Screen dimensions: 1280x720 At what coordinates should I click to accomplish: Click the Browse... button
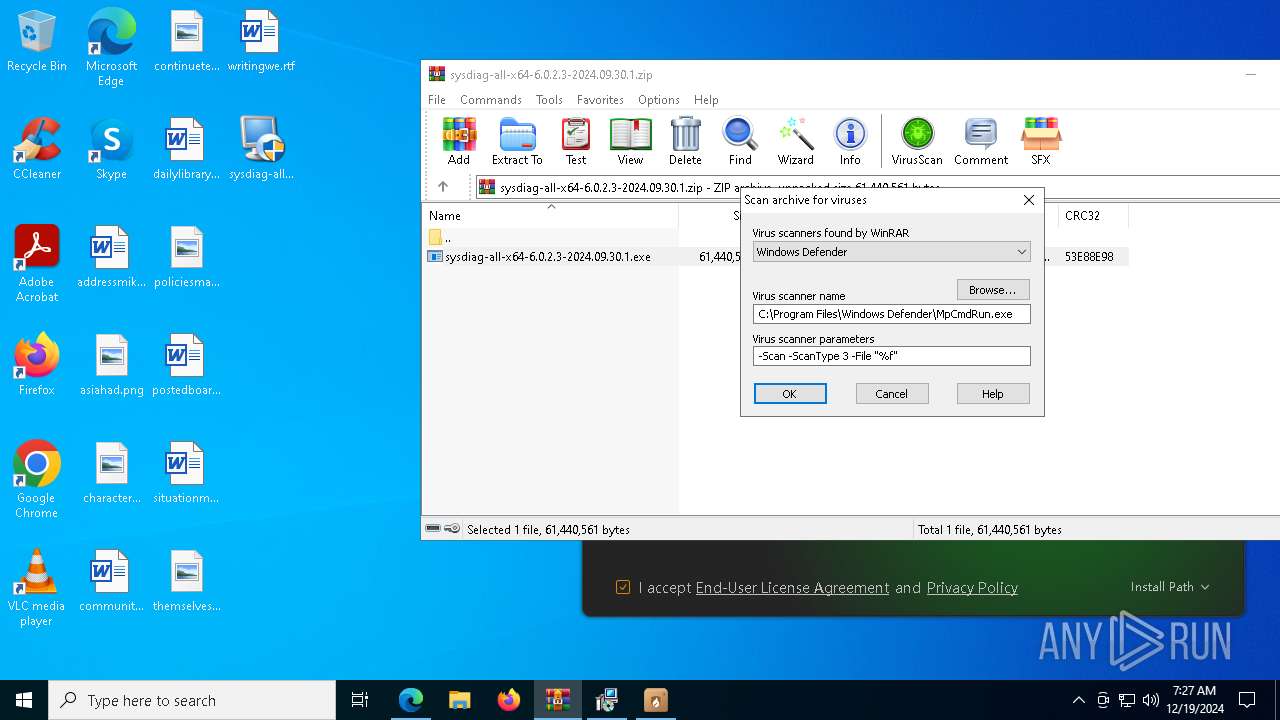(993, 290)
